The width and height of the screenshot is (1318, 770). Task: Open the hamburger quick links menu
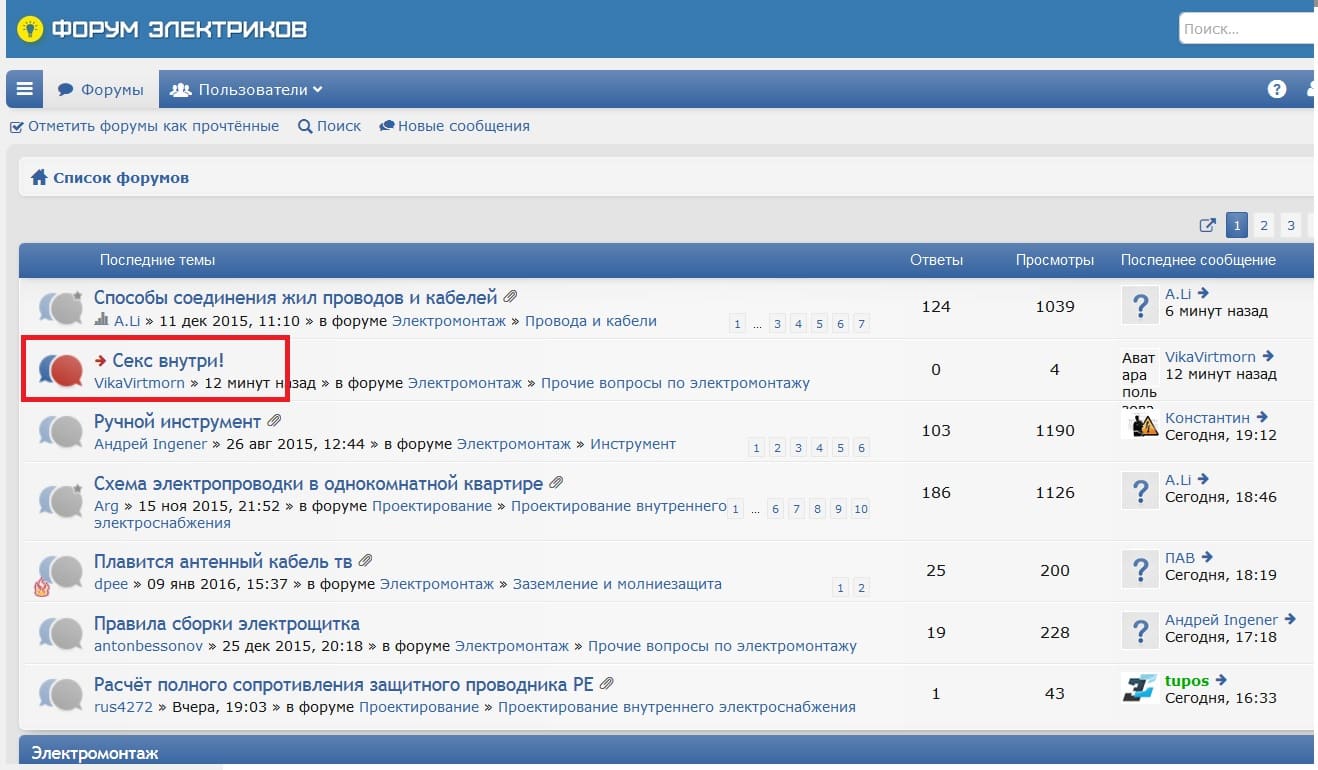pos(24,90)
